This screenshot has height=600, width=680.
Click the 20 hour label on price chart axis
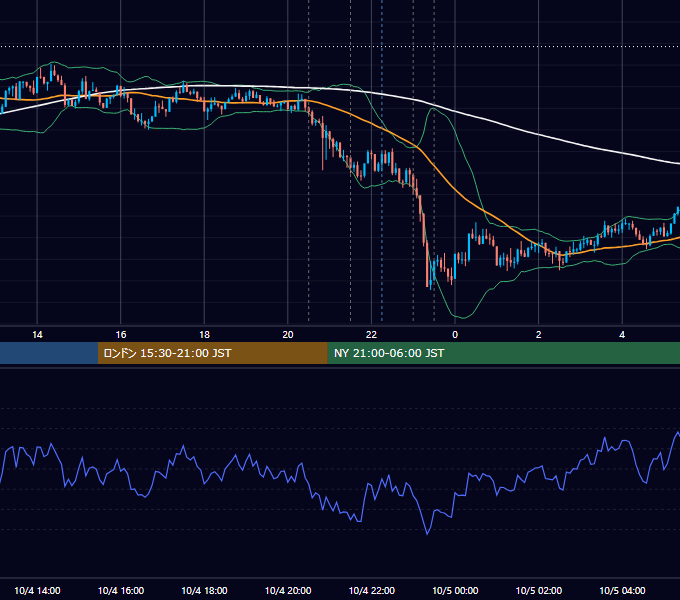(288, 335)
